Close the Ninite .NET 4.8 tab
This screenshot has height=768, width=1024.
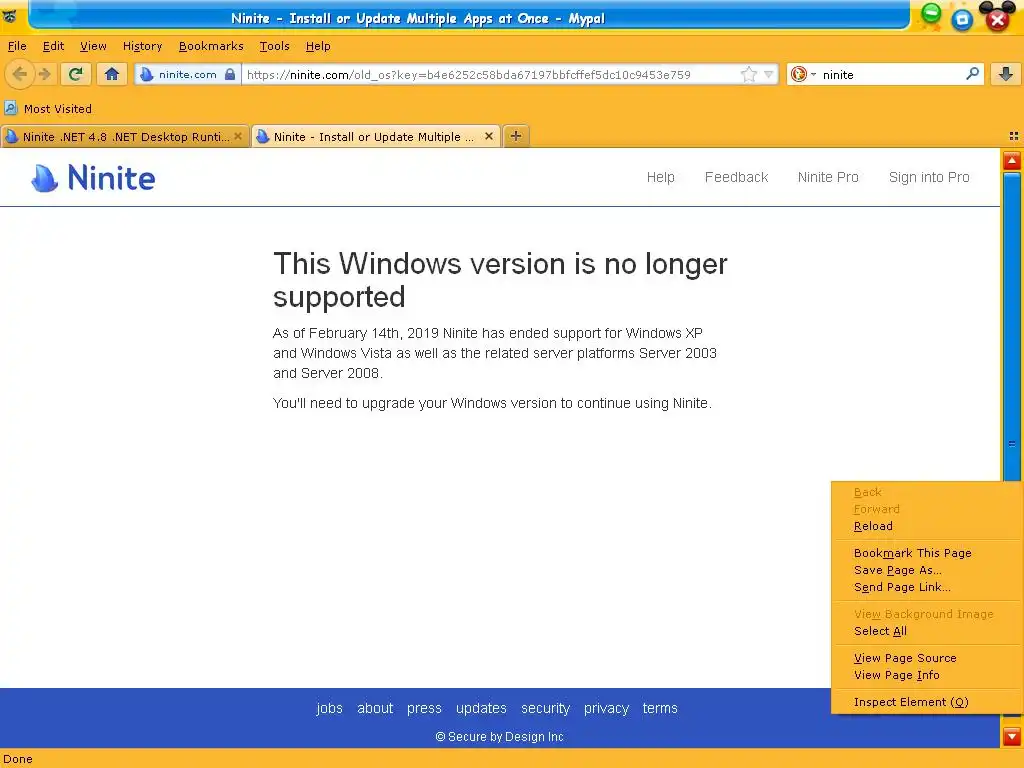[238, 136]
